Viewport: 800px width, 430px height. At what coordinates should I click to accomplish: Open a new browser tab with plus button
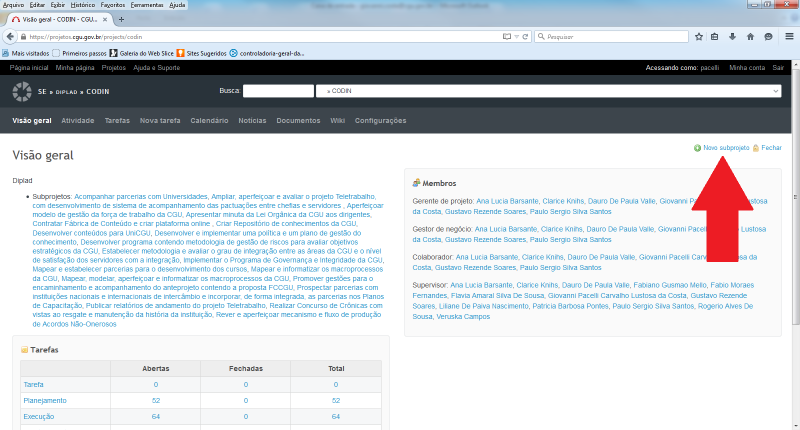click(121, 19)
